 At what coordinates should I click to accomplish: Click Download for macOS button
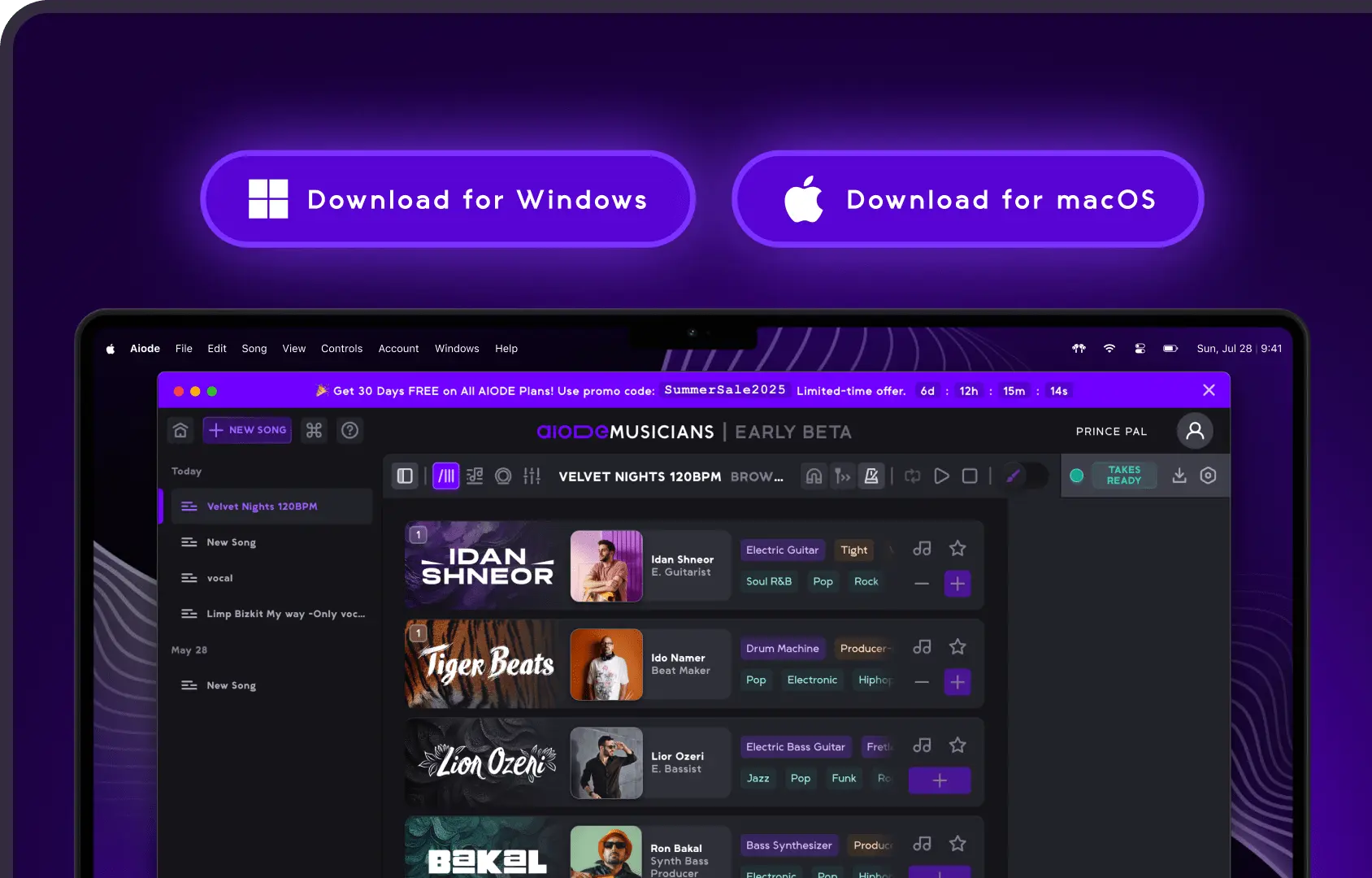968,199
